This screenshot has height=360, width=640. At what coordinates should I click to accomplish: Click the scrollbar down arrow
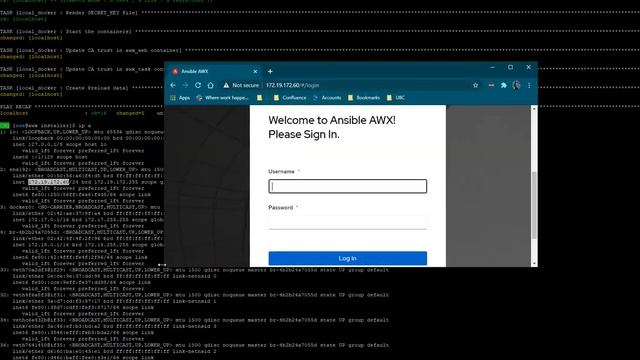pyautogui.click(x=534, y=264)
